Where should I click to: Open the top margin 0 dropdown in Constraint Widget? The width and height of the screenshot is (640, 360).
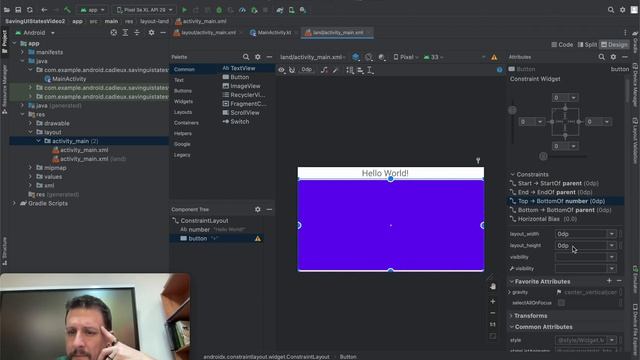pos(573,98)
